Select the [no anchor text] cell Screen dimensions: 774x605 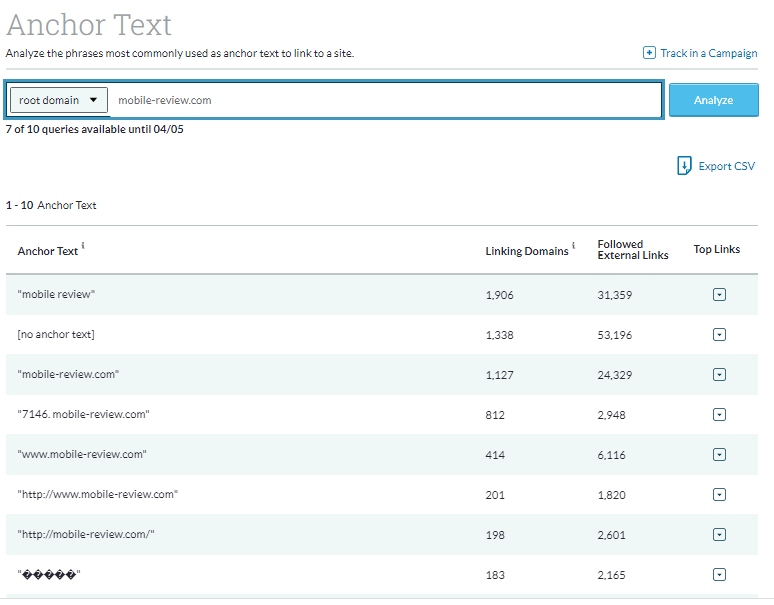56,334
